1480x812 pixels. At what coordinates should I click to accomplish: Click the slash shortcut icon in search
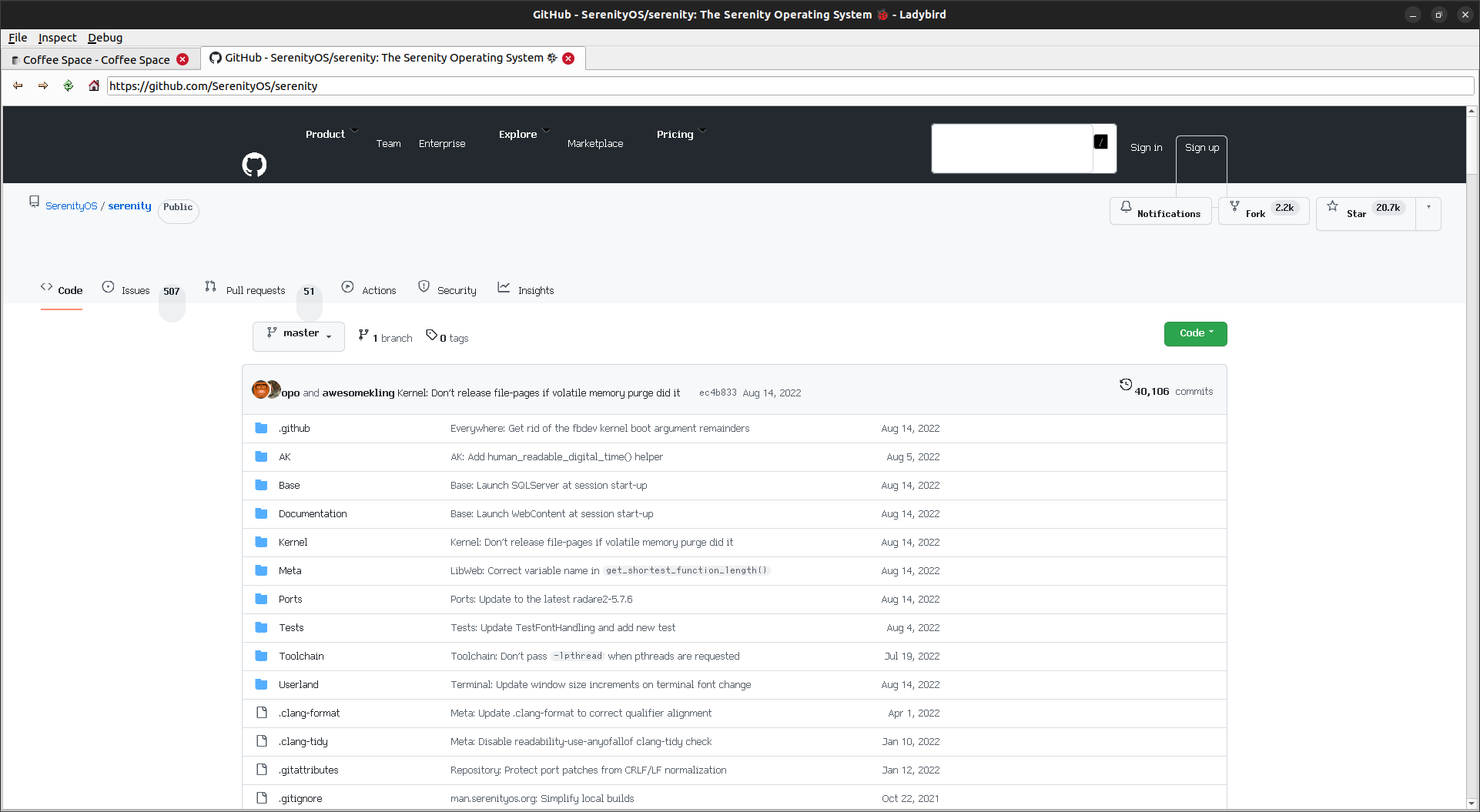pos(1101,142)
